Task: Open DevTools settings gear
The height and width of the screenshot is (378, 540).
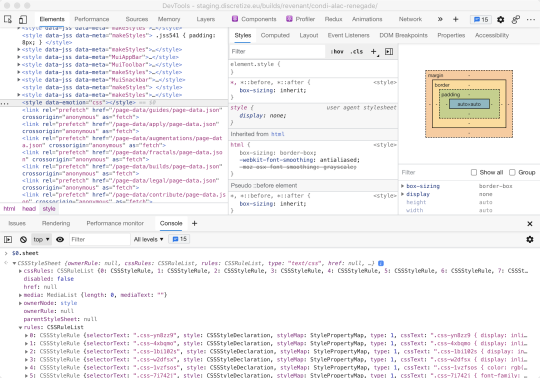Action: pos(501,20)
